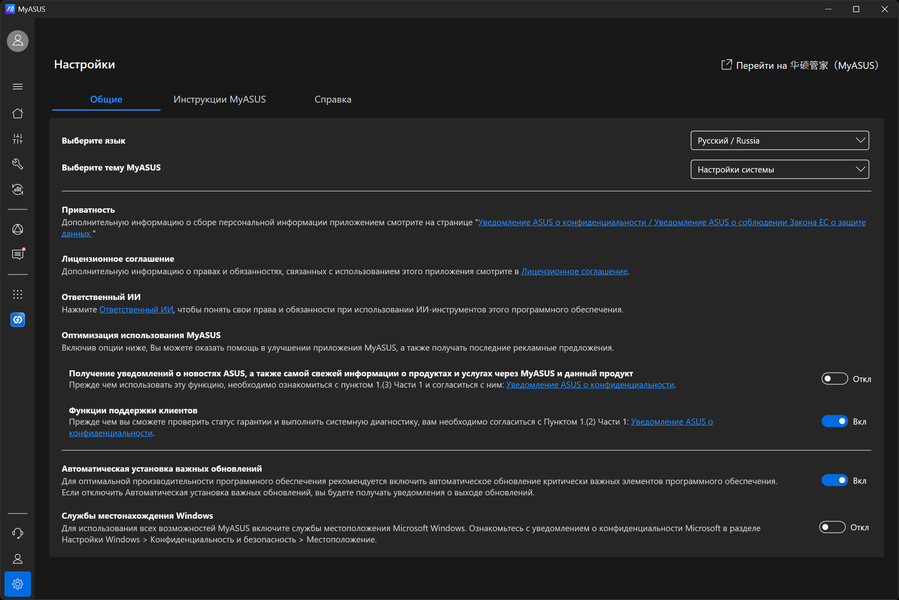This screenshot has width=899, height=600.
Task: Switch to the Справка tab
Action: tap(333, 99)
